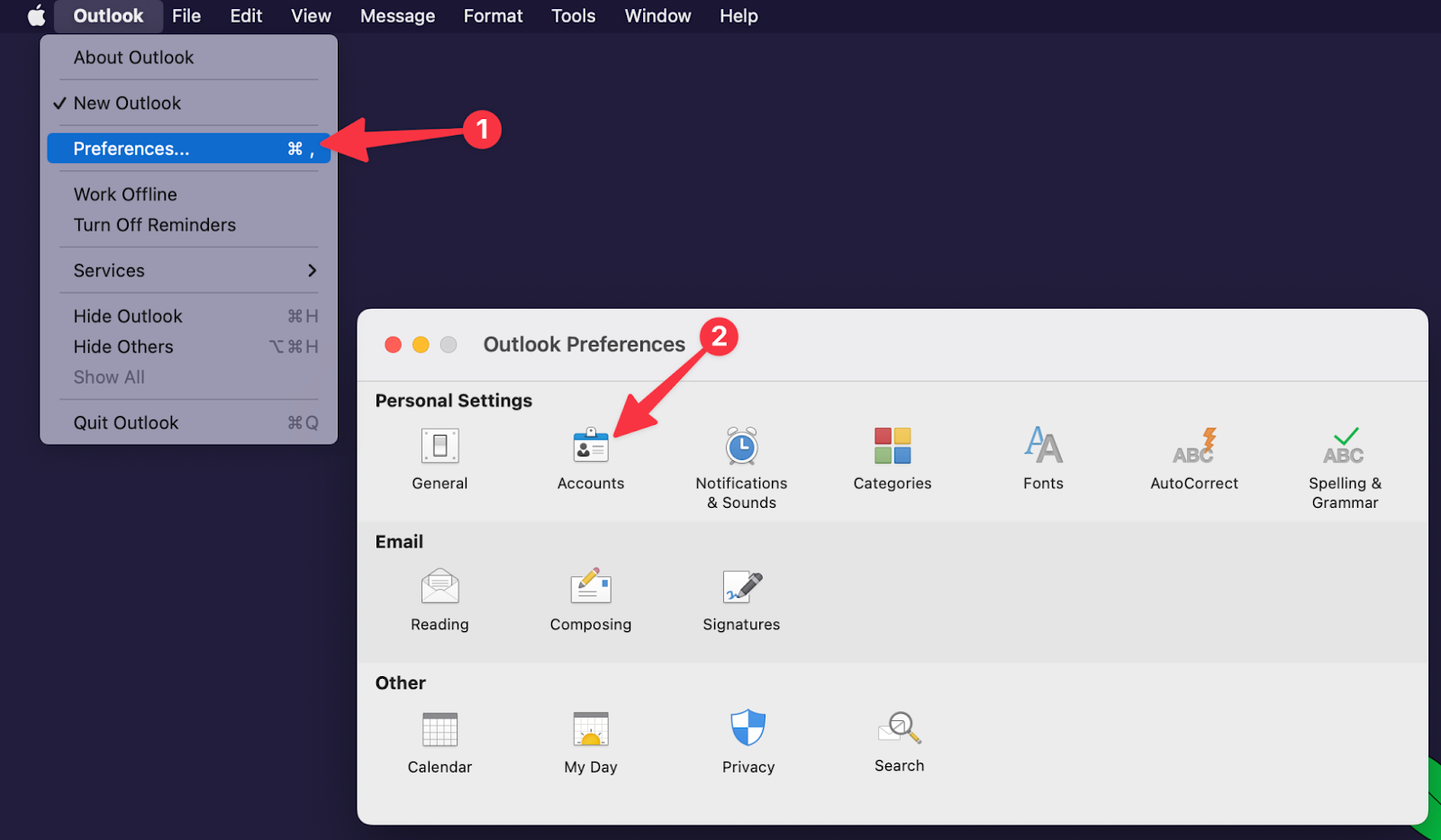Open the Accounts preferences icon

point(591,446)
